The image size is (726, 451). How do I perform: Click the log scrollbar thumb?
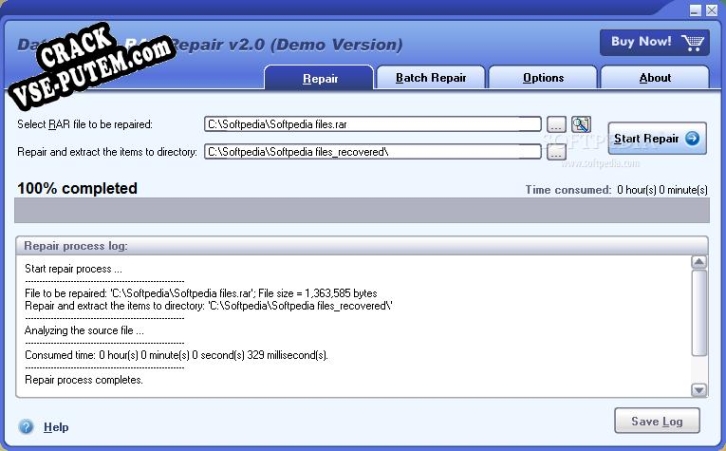tap(699, 315)
